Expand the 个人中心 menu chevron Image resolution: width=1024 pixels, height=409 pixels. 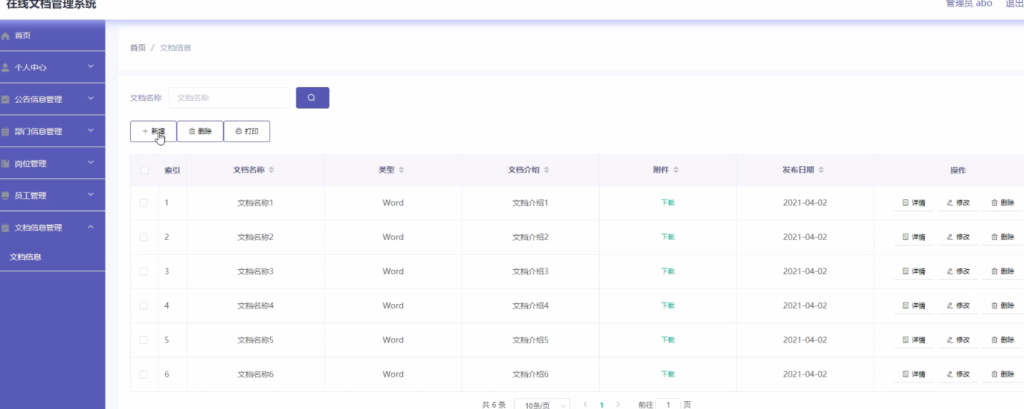tap(91, 67)
